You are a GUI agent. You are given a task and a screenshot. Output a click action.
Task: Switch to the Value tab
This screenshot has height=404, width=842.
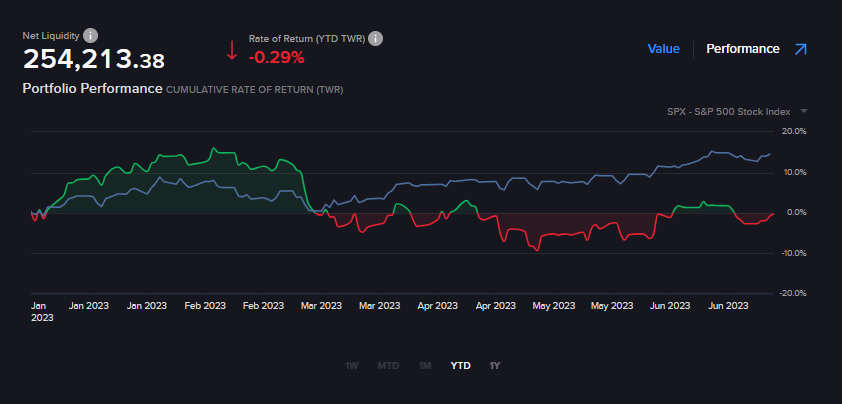point(663,49)
